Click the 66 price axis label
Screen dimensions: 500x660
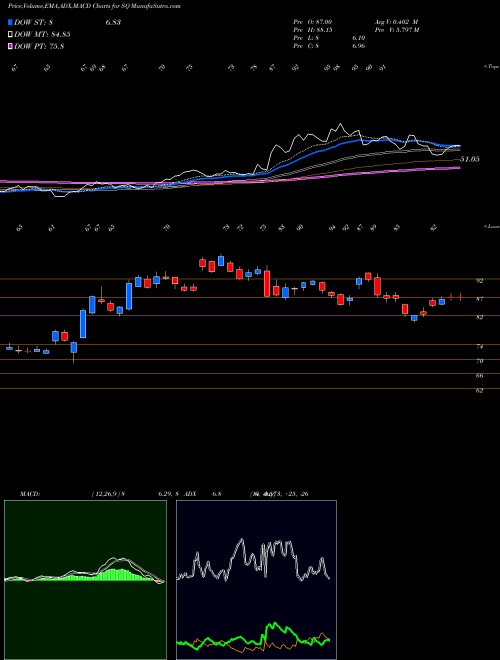(x=479, y=376)
